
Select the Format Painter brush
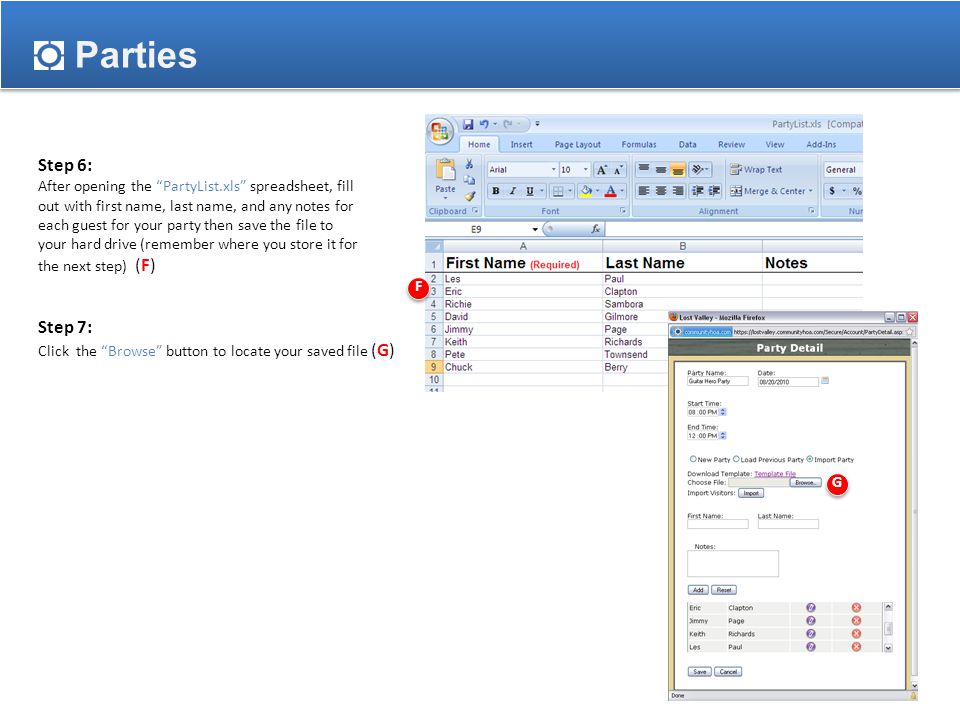click(x=470, y=197)
